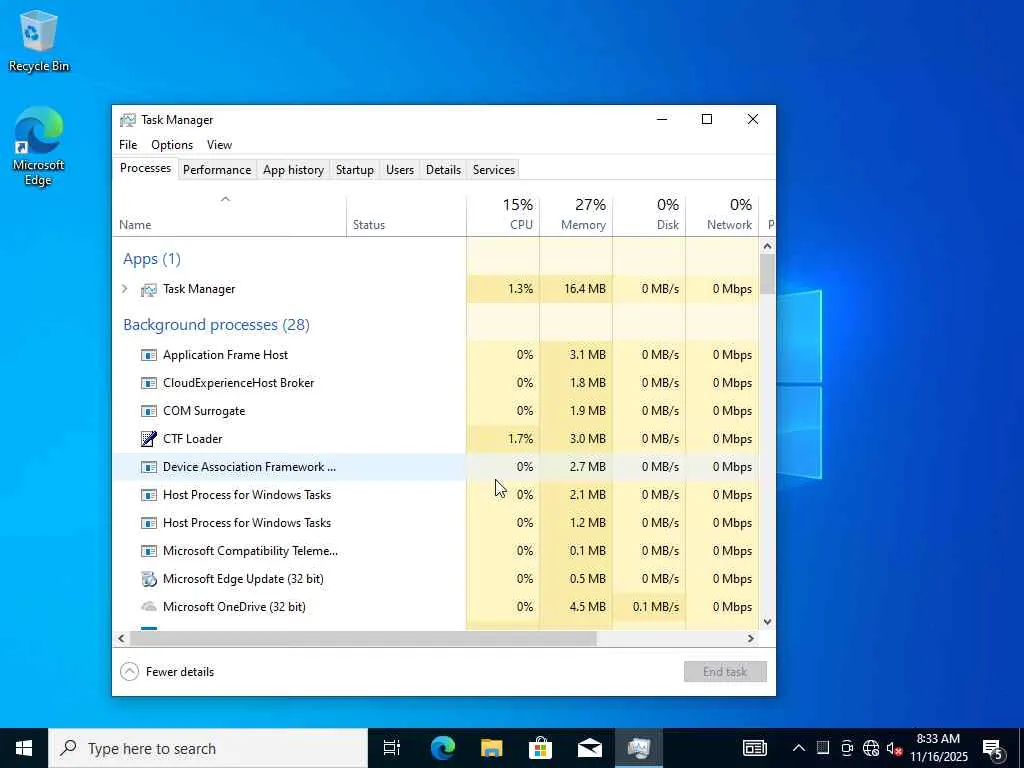This screenshot has width=1024, height=768.
Task: Click the Type here to search box
Action: click(208, 748)
